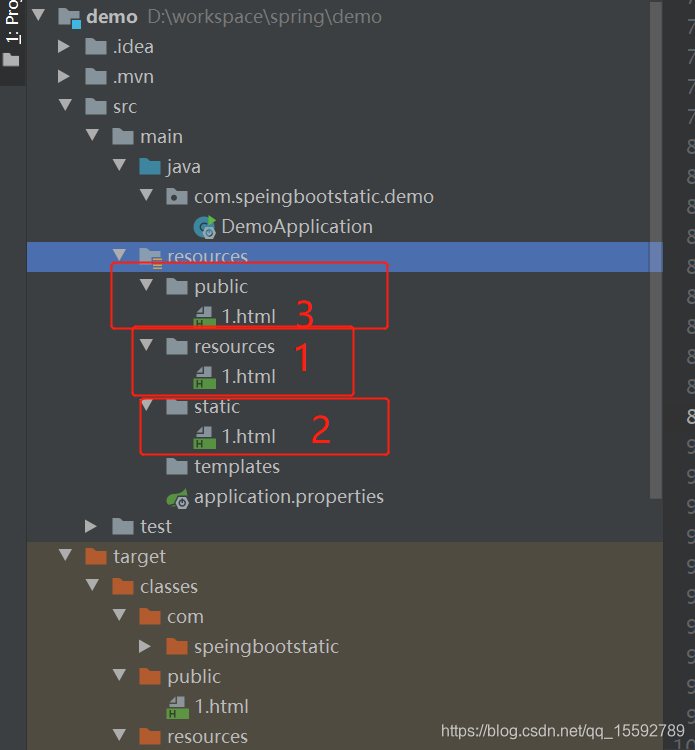Click the resources root folder icon
The height and width of the screenshot is (750, 695).
151,258
